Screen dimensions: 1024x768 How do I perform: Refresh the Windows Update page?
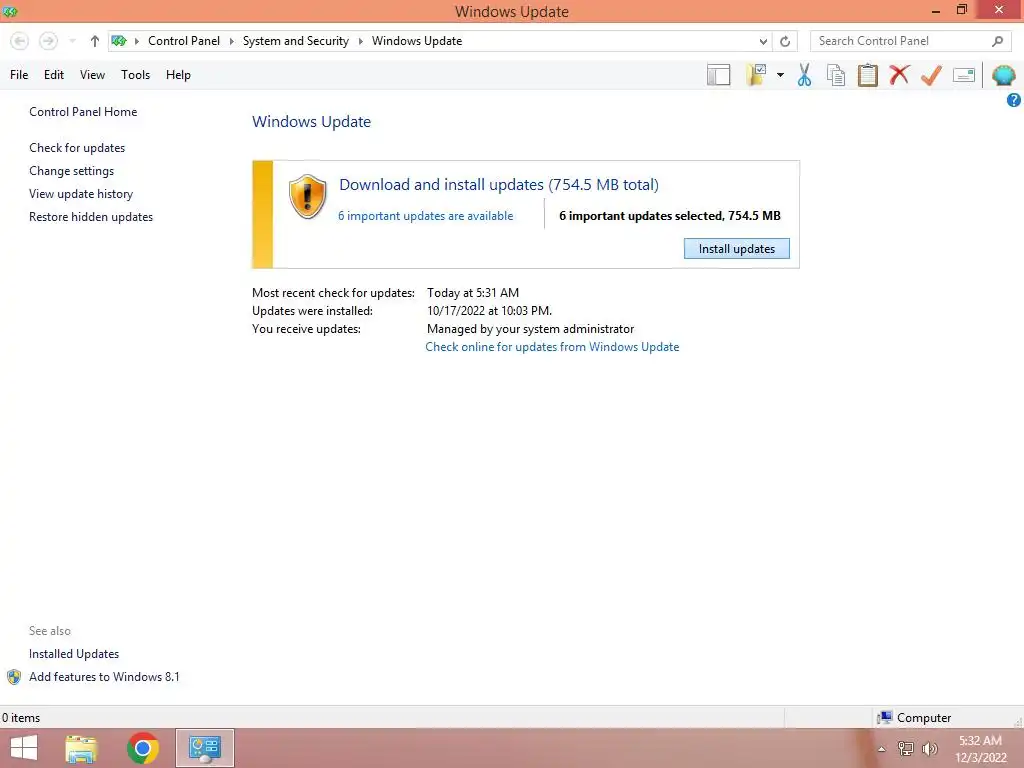[x=785, y=41]
